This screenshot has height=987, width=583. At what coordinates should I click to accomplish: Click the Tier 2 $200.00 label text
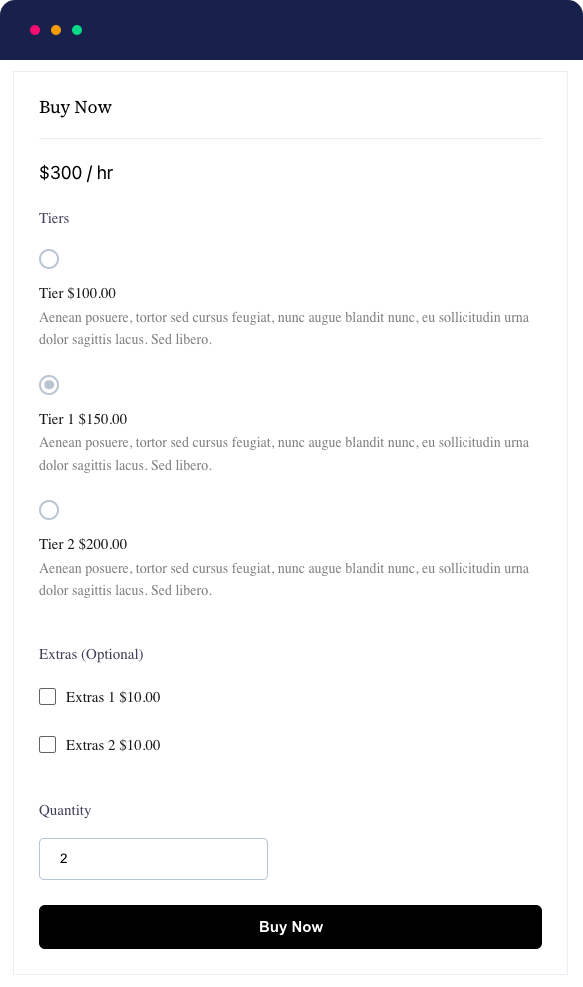(x=83, y=544)
